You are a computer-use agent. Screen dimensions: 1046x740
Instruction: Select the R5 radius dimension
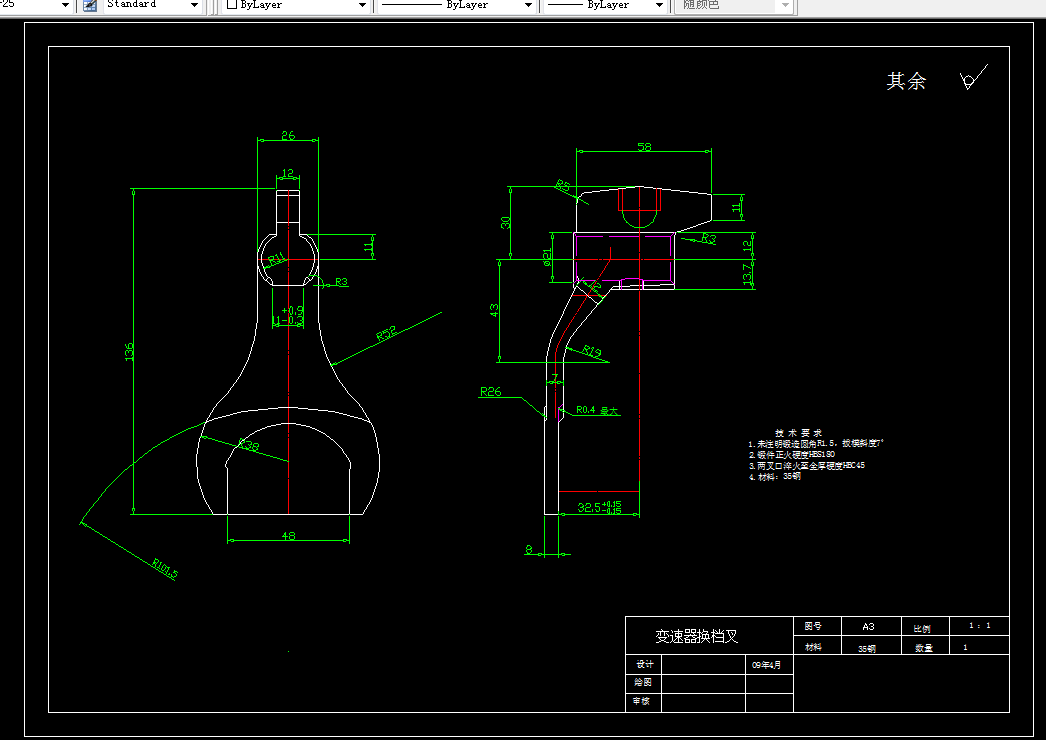coord(564,186)
